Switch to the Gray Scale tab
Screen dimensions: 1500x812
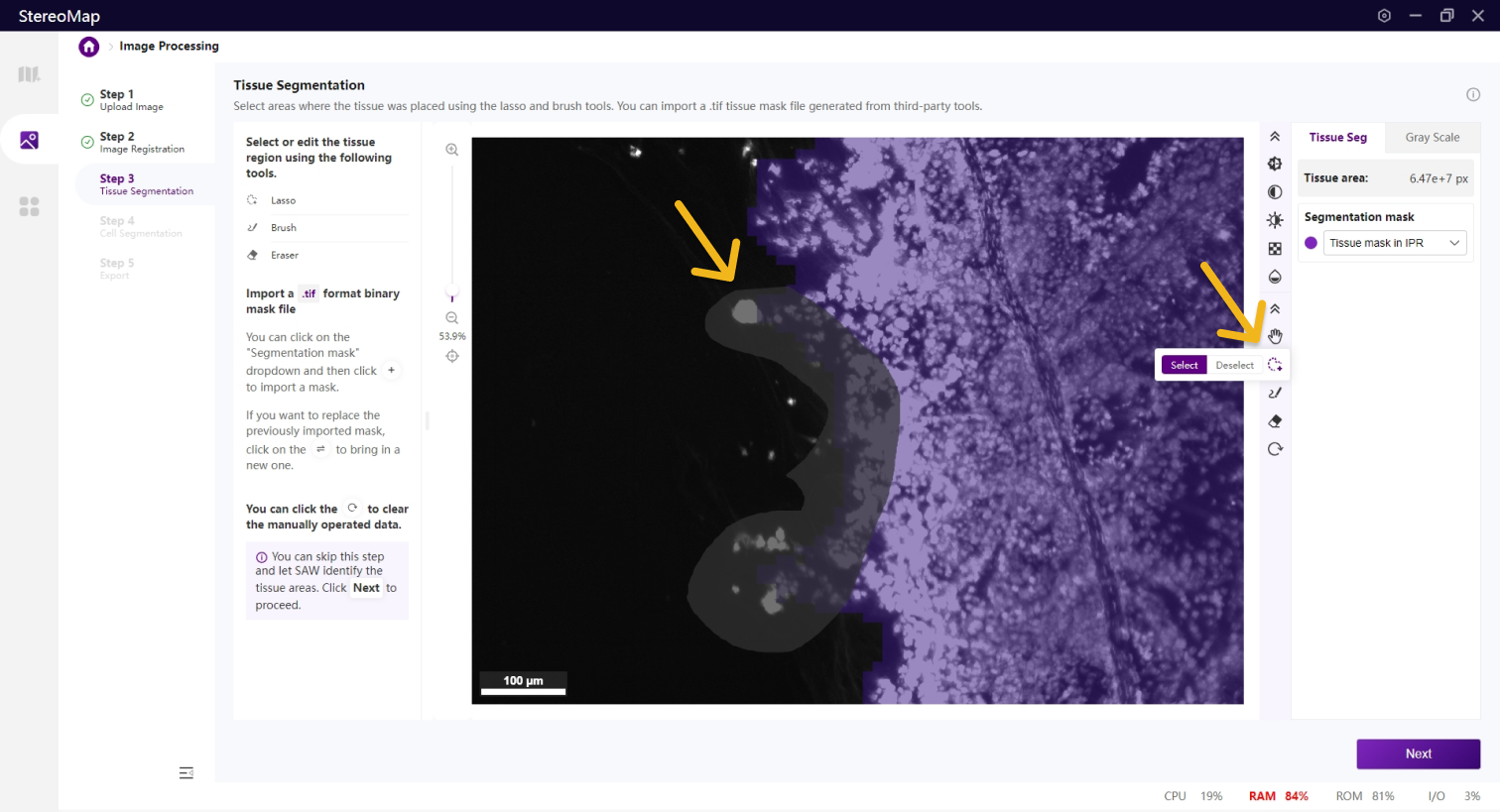point(1432,138)
